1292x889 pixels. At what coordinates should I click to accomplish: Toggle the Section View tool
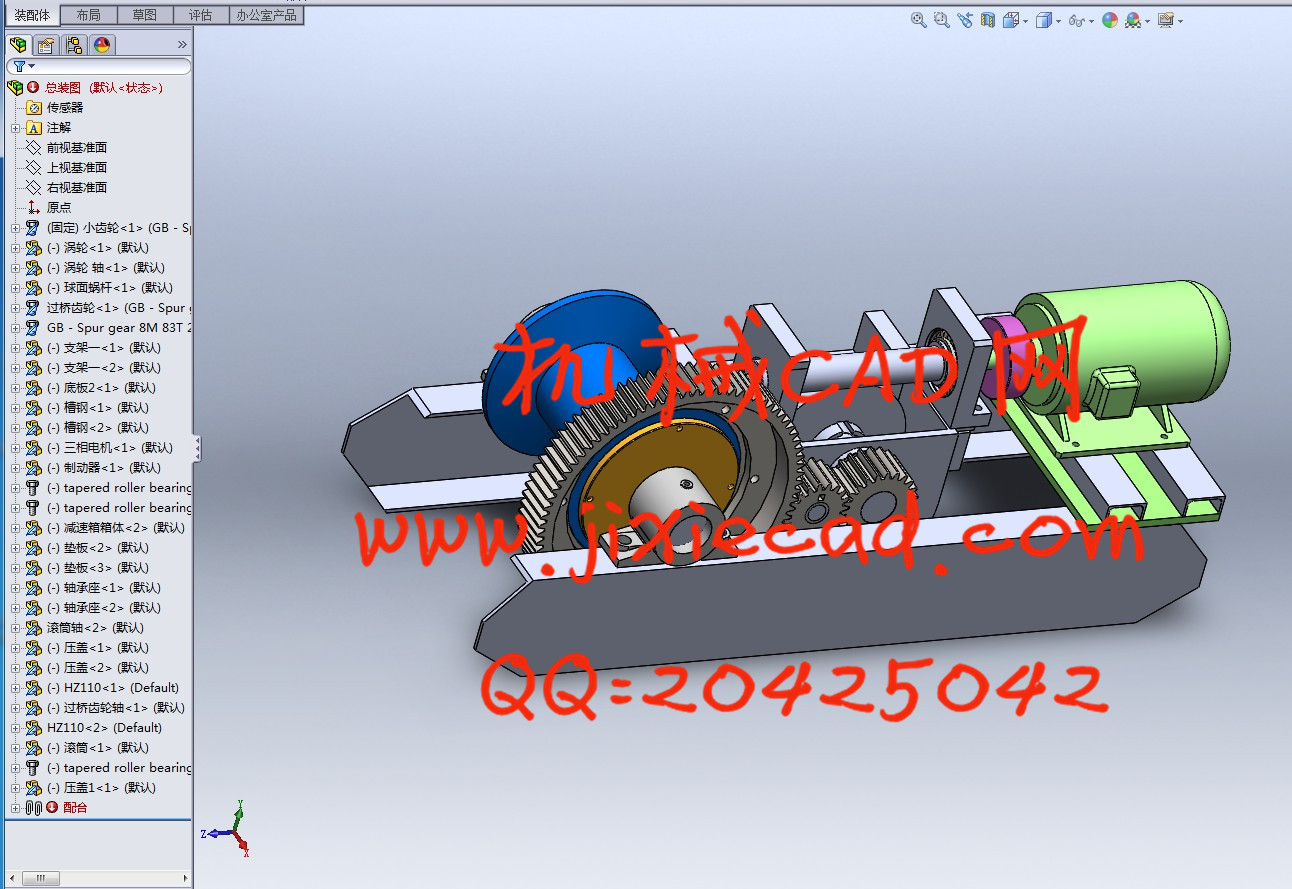coord(988,20)
